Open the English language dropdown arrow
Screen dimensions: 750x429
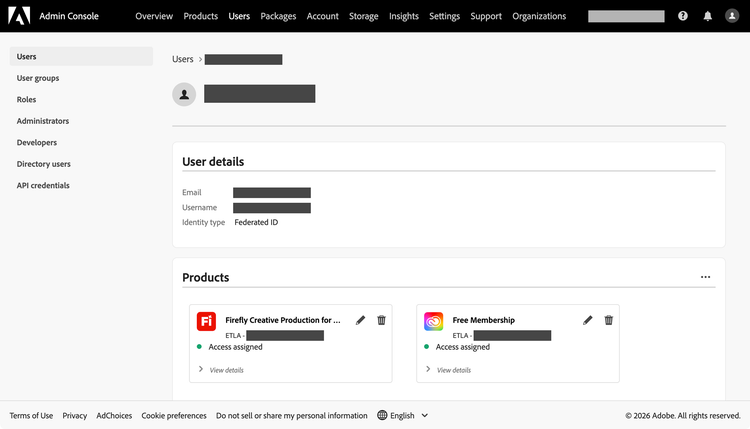(424, 416)
